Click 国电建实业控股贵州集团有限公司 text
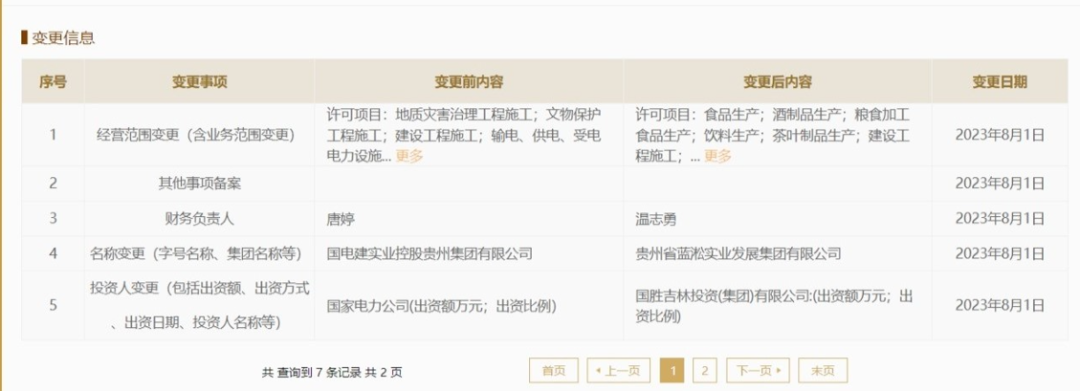The height and width of the screenshot is (391, 1080). pos(430,254)
